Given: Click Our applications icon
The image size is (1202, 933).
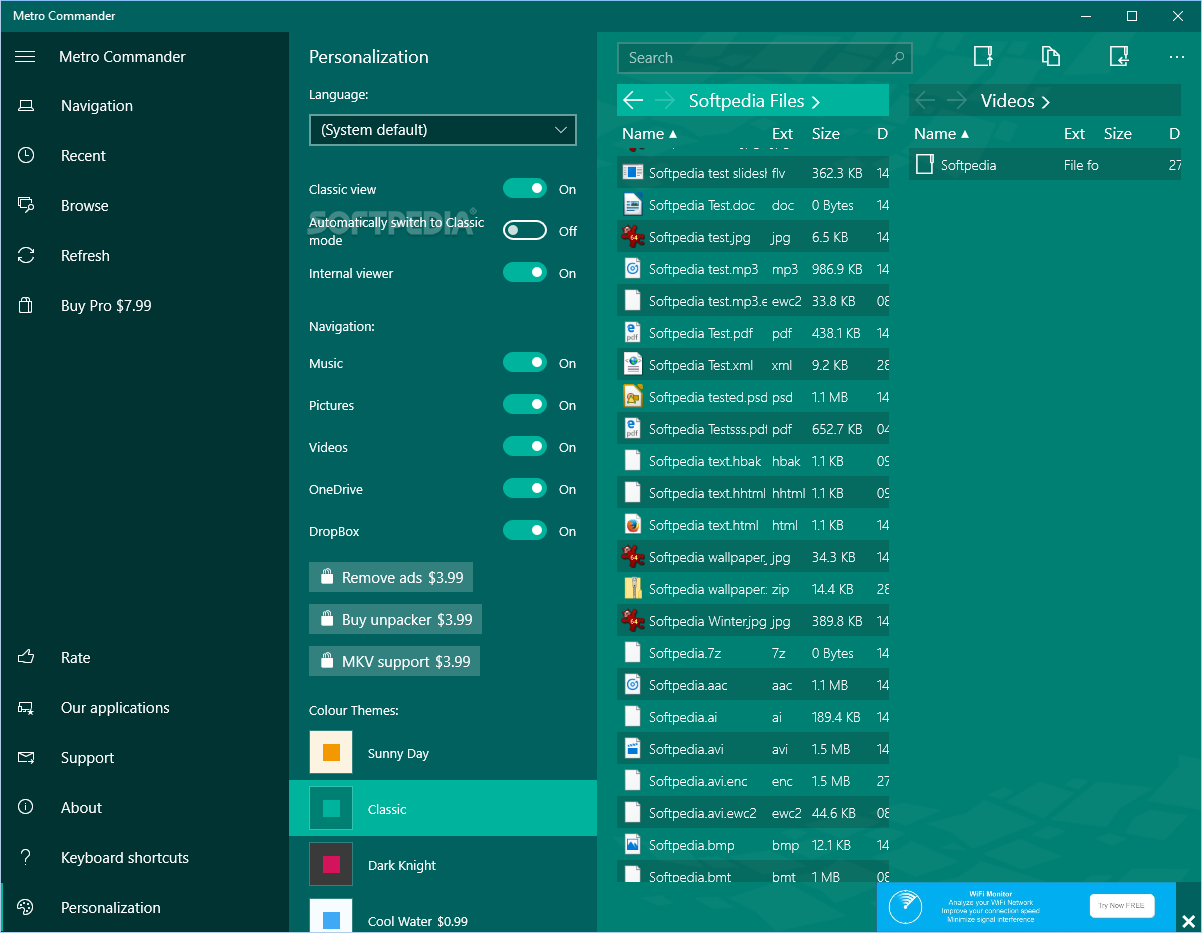Looking at the screenshot, I should point(26,708).
